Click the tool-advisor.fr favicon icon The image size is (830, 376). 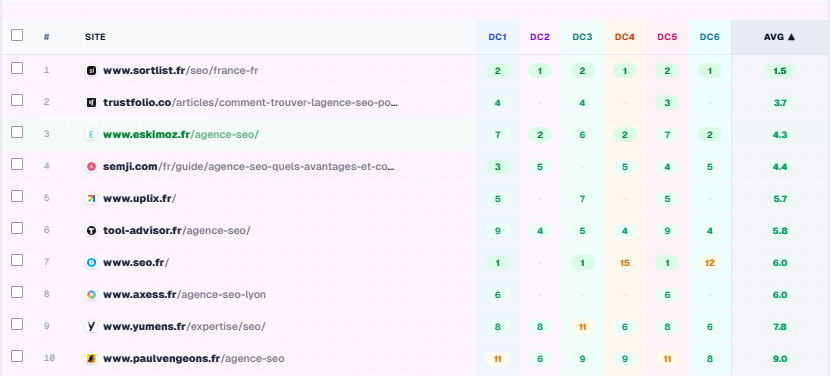(92, 231)
